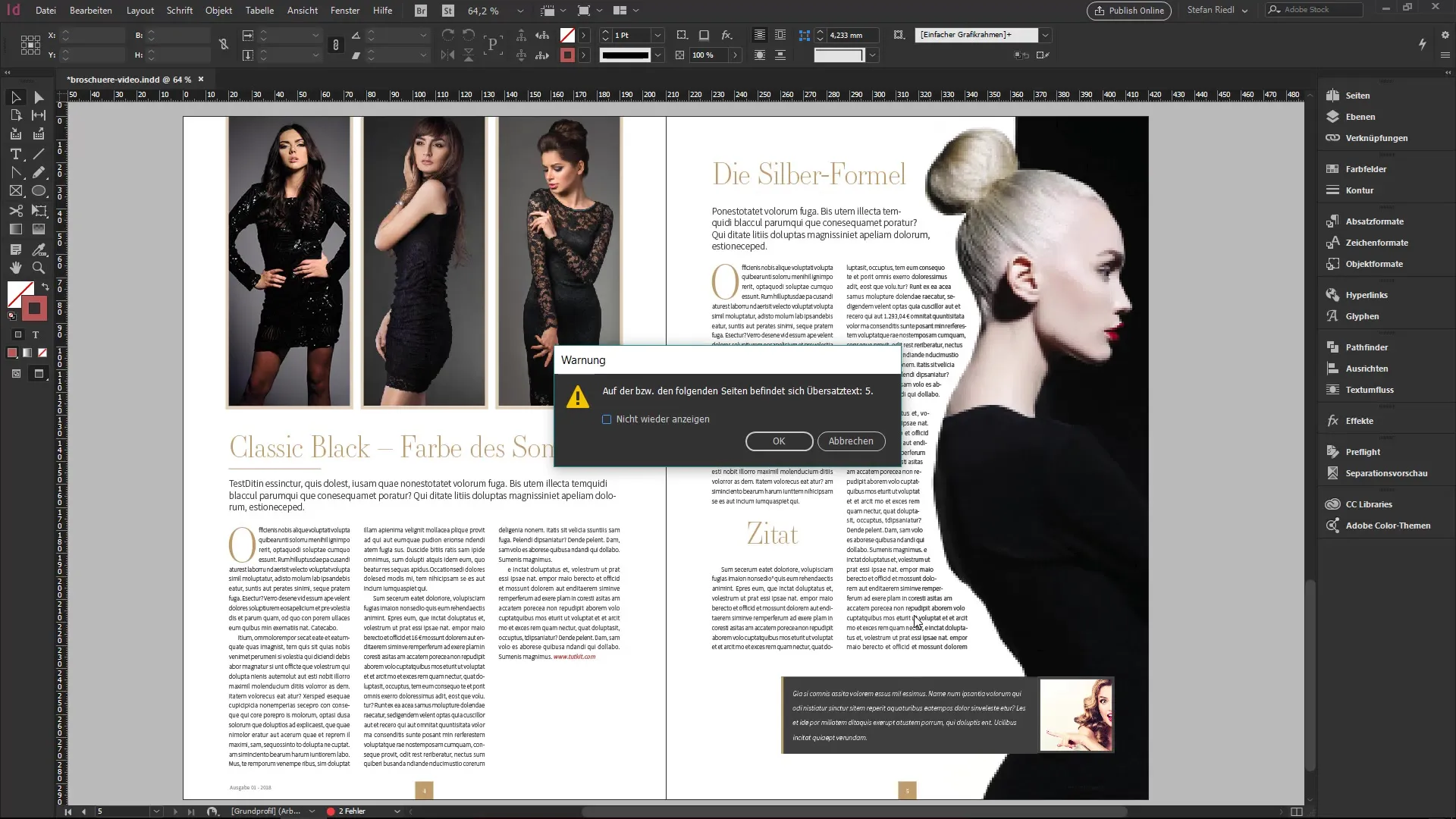Open page number dropdown in status bar
Viewport: 1456px width, 819px height.
point(156,811)
